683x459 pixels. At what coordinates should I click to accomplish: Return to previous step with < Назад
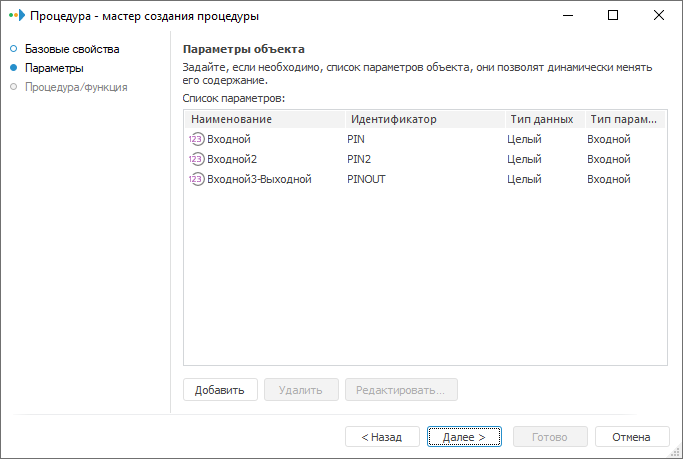[x=382, y=437]
